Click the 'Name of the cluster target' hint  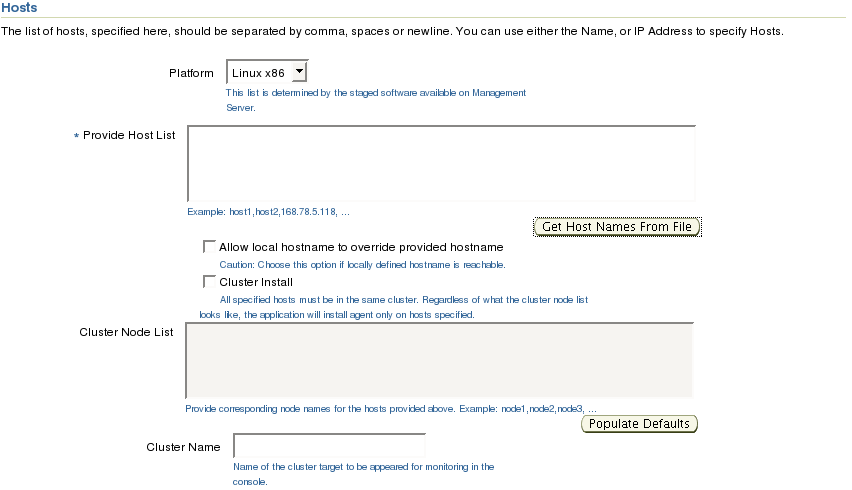coord(364,474)
